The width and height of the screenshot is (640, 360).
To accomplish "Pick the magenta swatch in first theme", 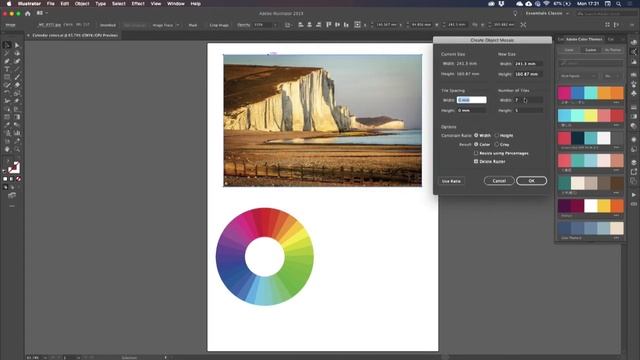I will [564, 93].
